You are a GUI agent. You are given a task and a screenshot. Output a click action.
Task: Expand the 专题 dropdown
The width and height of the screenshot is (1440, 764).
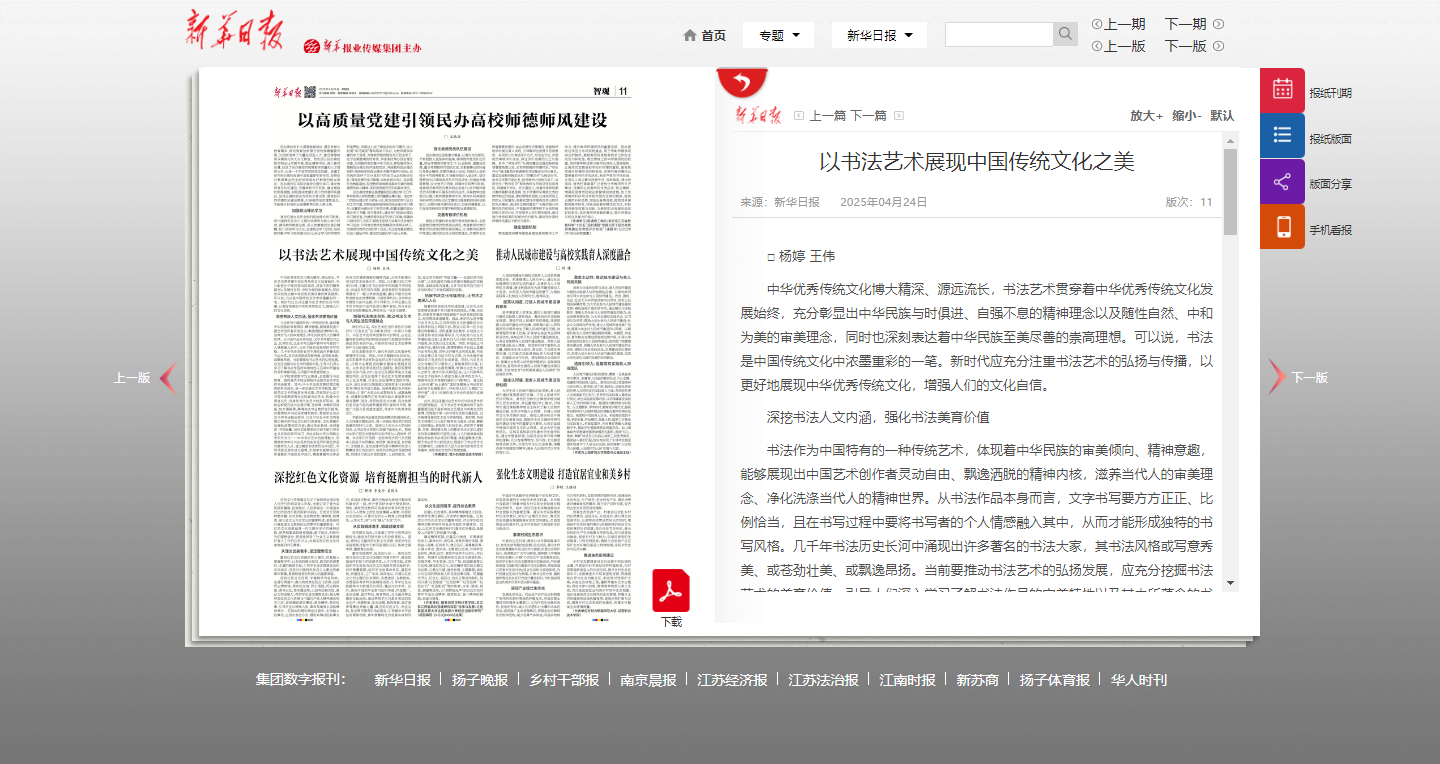pos(778,35)
